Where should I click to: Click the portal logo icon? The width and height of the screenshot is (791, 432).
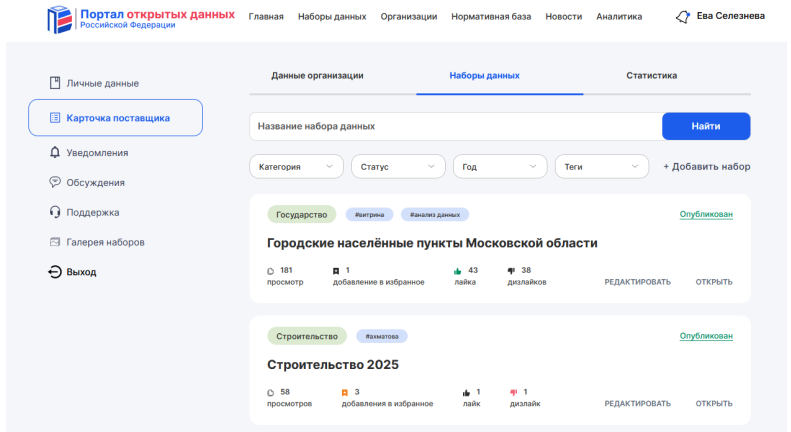[61, 18]
